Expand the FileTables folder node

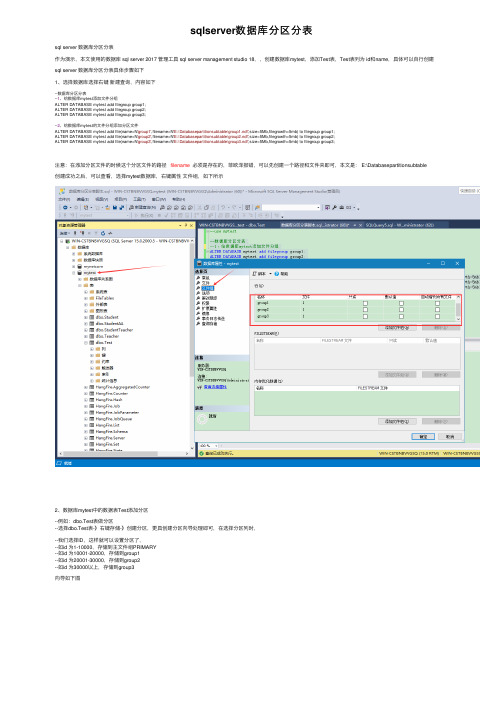coord(86,298)
